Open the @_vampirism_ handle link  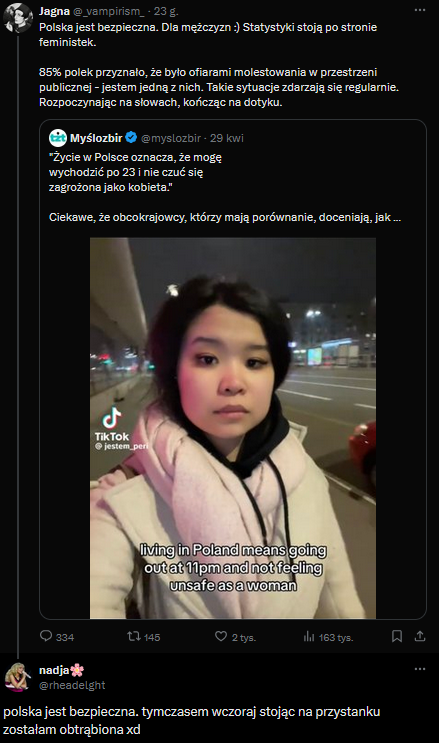109,11
